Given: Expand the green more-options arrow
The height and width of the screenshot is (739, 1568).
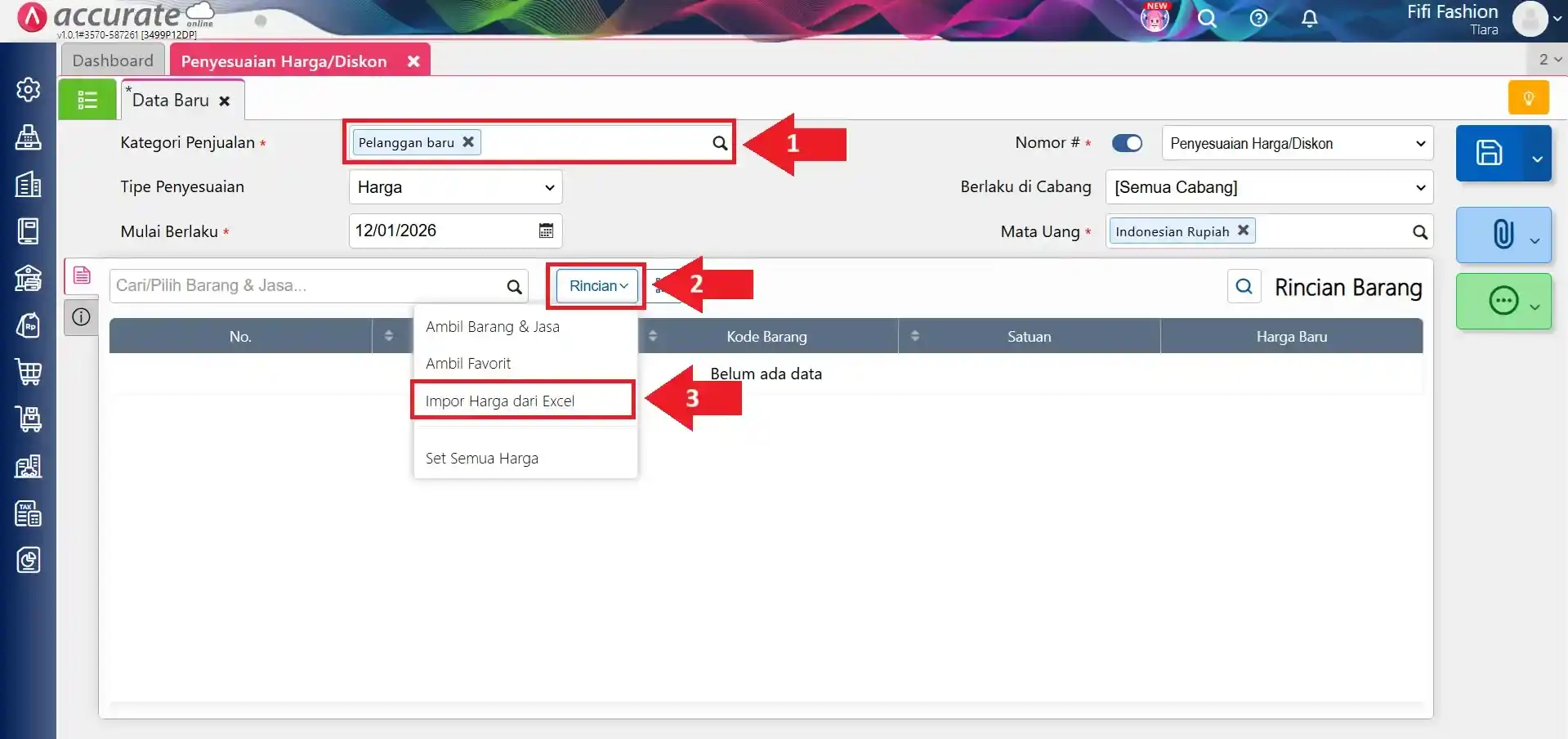Looking at the screenshot, I should 1535,307.
